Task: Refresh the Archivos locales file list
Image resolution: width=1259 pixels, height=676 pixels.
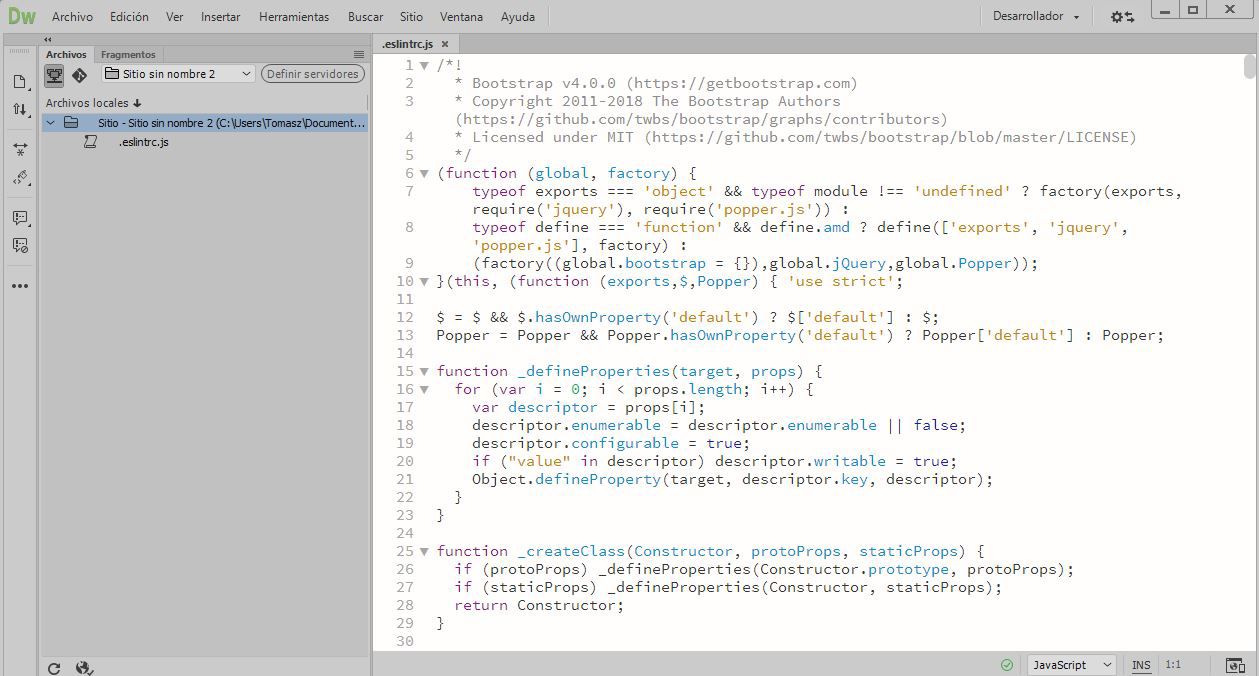Action: pyautogui.click(x=55, y=667)
